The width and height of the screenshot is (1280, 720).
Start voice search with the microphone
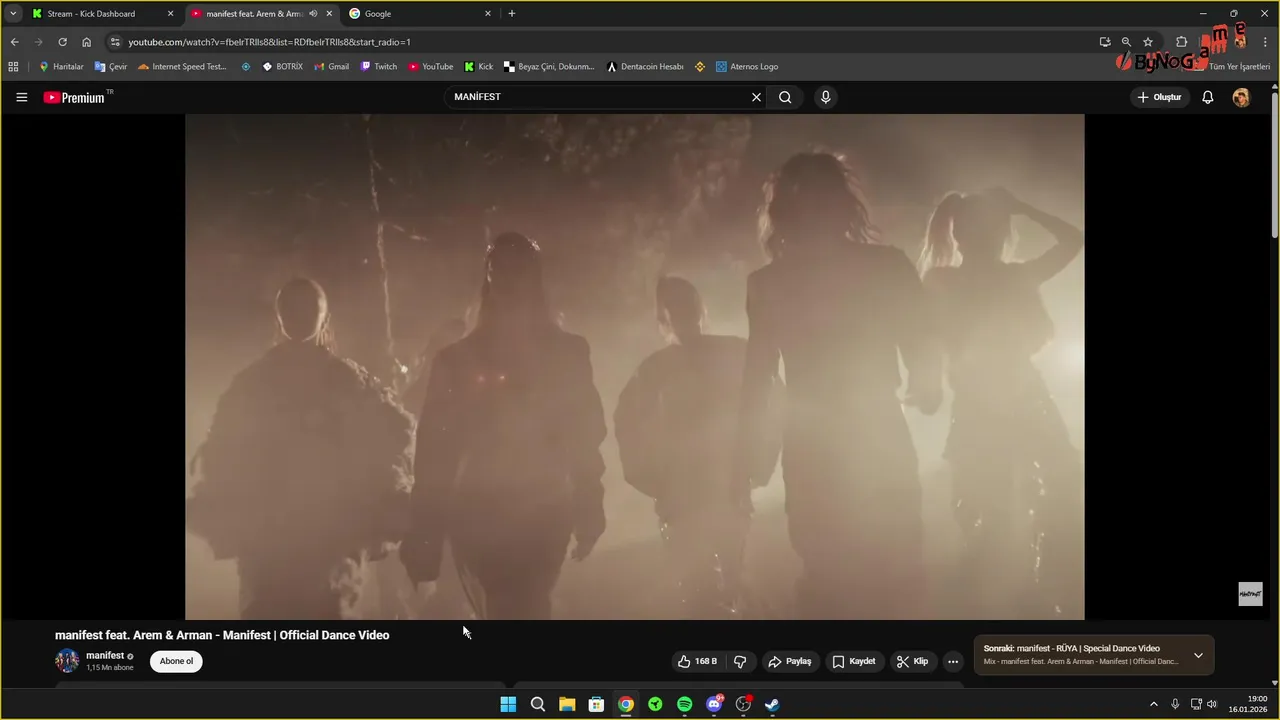pos(825,97)
